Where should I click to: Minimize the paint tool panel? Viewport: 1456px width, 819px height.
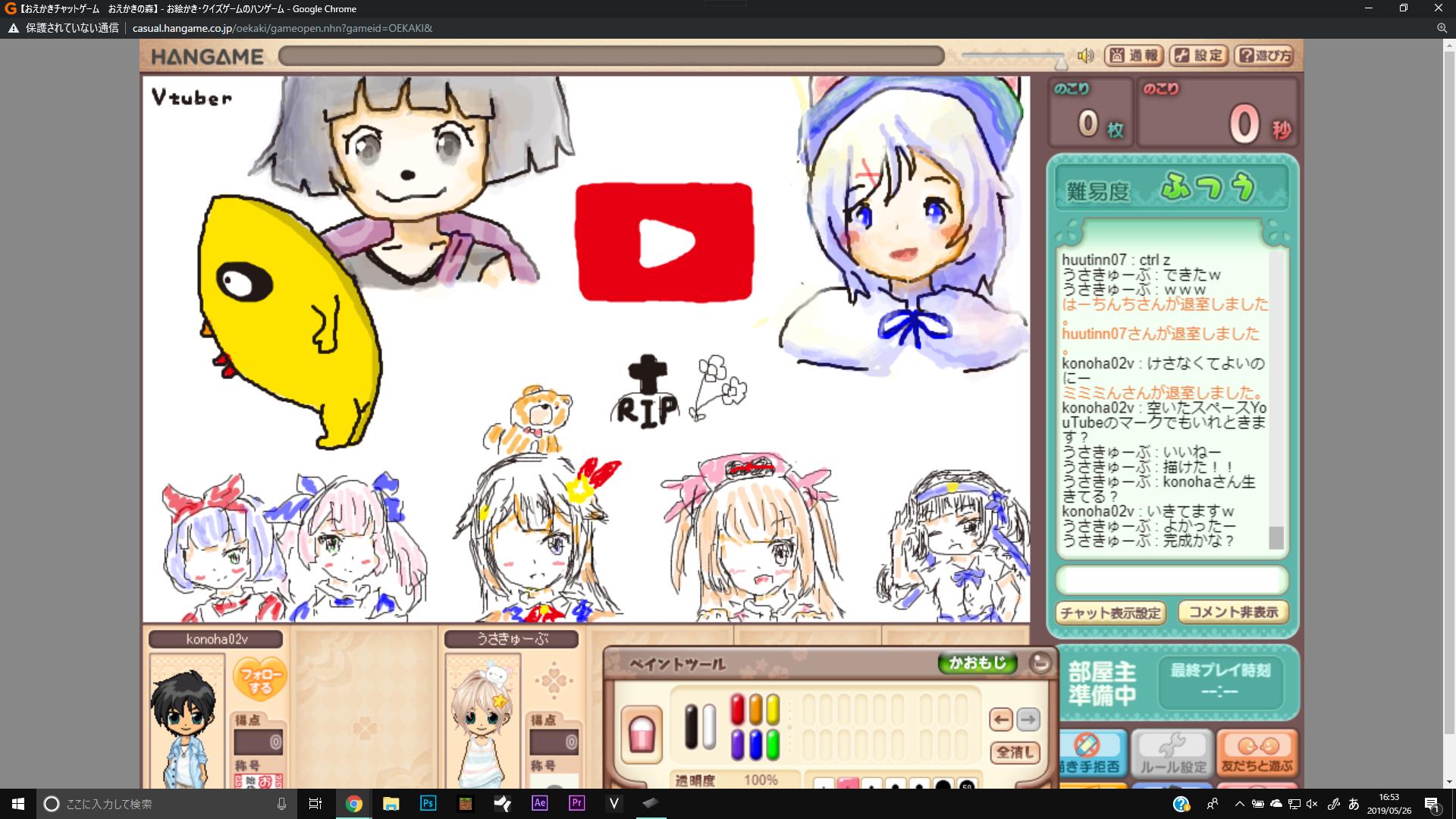(x=1040, y=663)
